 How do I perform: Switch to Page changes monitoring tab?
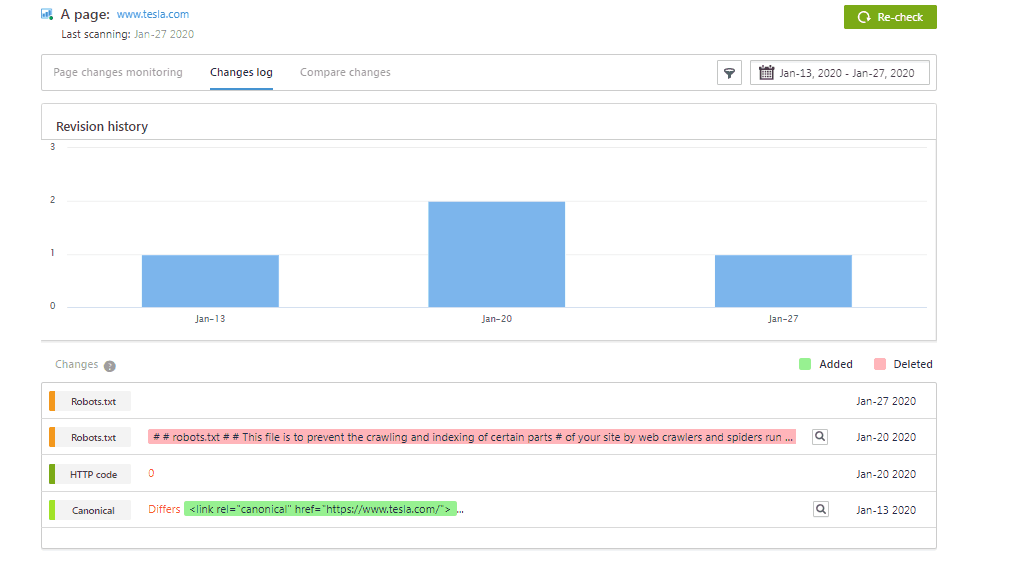pos(118,73)
